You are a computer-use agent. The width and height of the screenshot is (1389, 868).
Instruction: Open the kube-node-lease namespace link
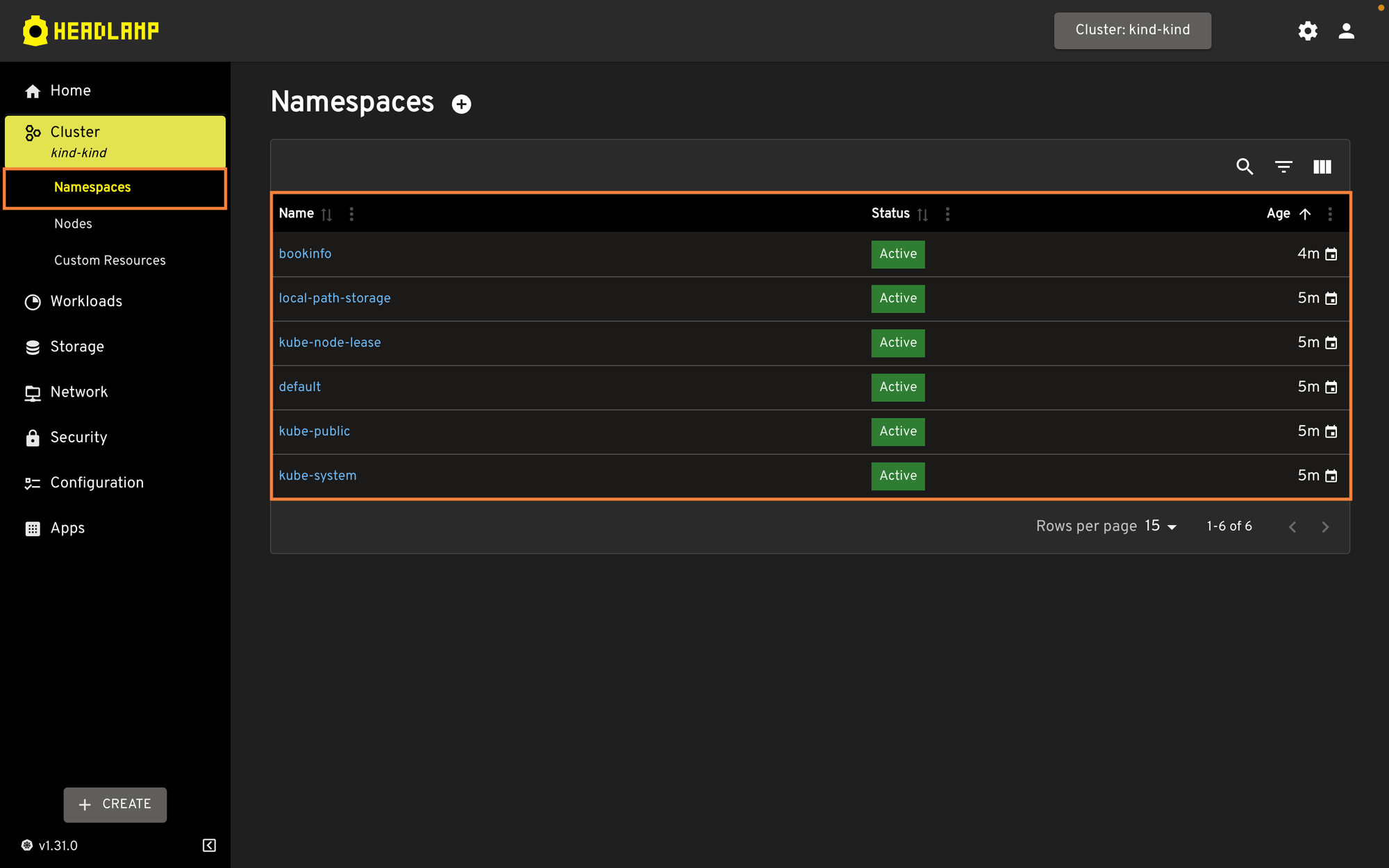pyautogui.click(x=330, y=342)
